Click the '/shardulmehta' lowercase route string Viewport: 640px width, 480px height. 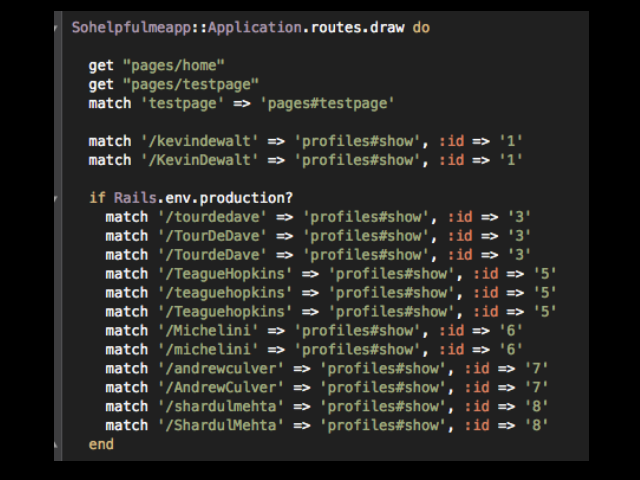(222, 407)
